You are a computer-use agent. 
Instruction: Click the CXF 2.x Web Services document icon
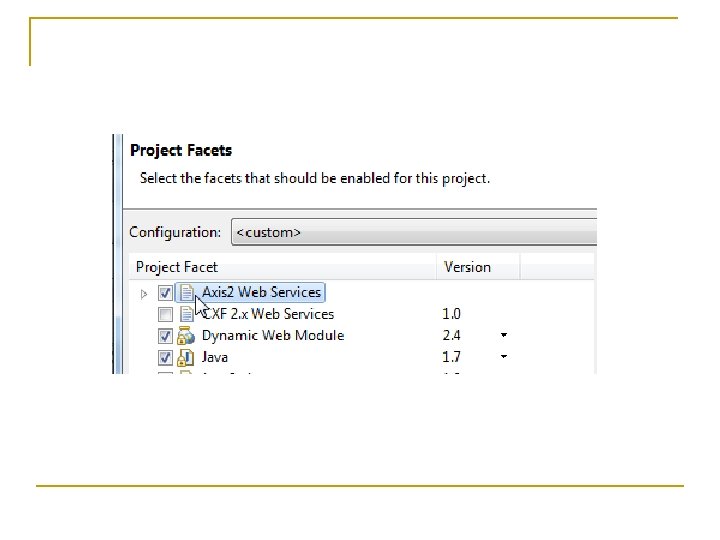pos(187,314)
